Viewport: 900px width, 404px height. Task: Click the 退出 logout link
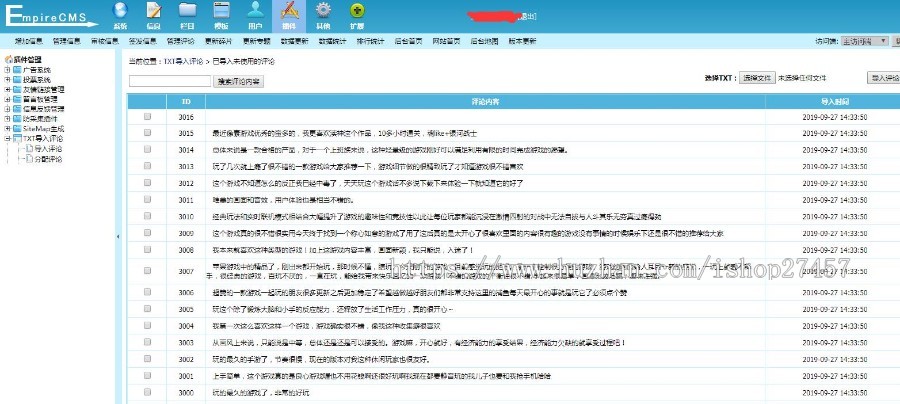pyautogui.click(x=527, y=17)
